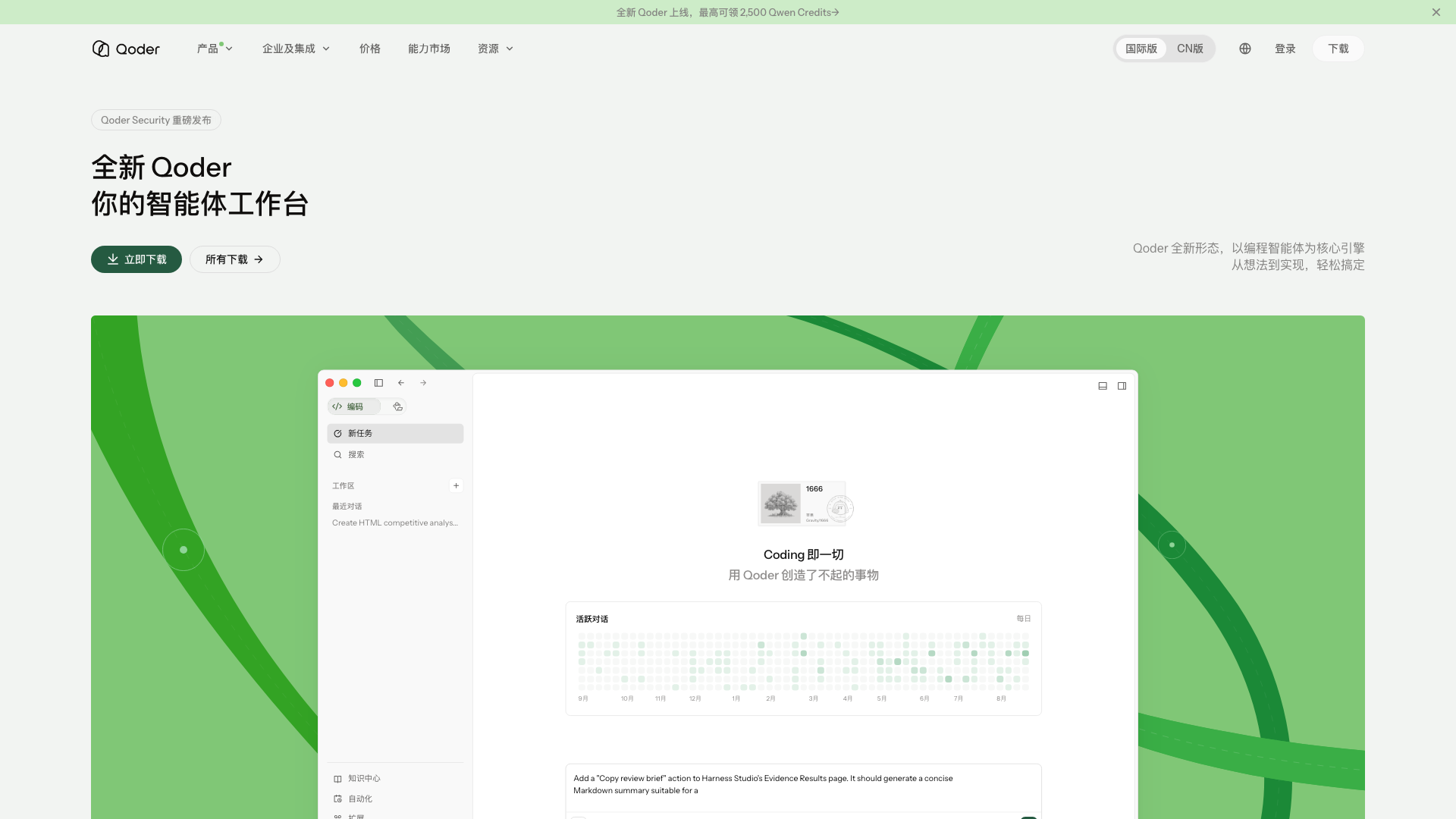This screenshot has width=1456, height=819.
Task: Click the 1666 badge beside the profile picture
Action: pyautogui.click(x=814, y=489)
